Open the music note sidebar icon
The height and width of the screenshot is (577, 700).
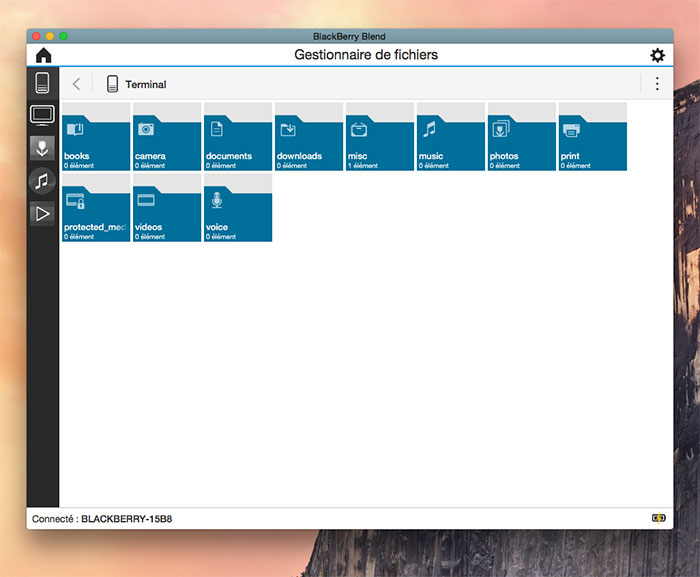[42, 181]
